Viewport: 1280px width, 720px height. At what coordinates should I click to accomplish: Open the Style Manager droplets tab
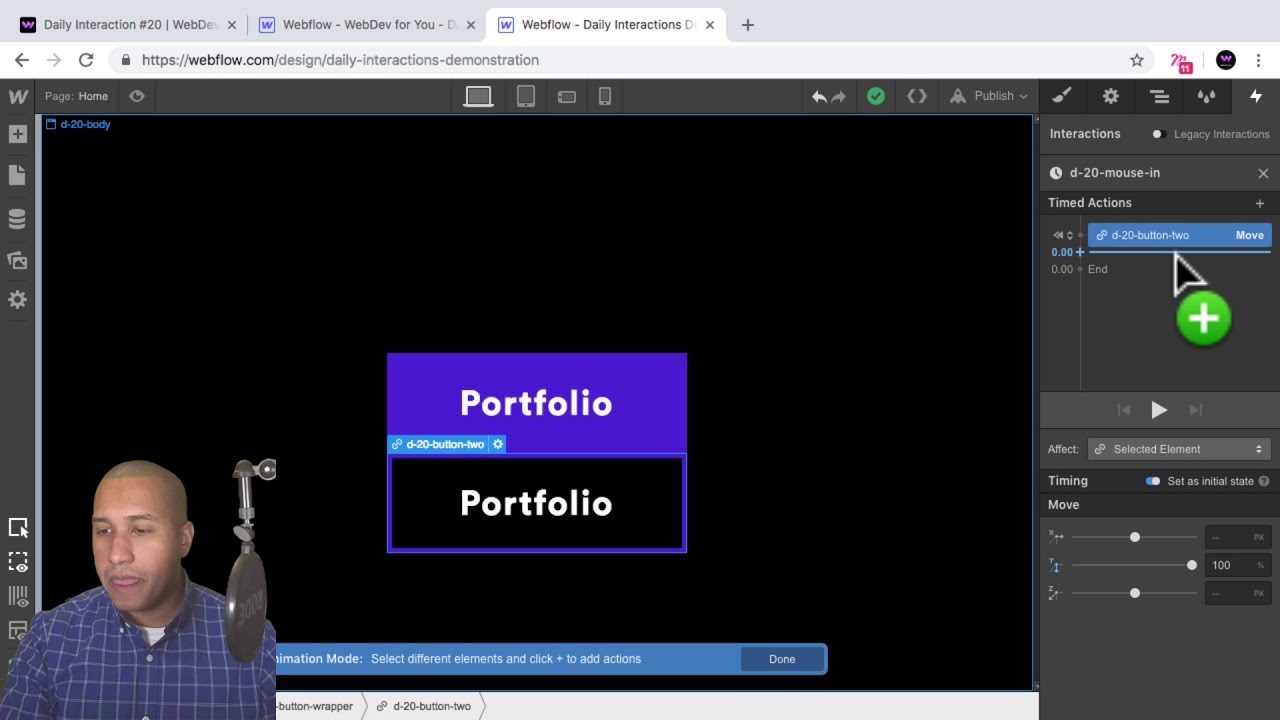tap(1207, 96)
